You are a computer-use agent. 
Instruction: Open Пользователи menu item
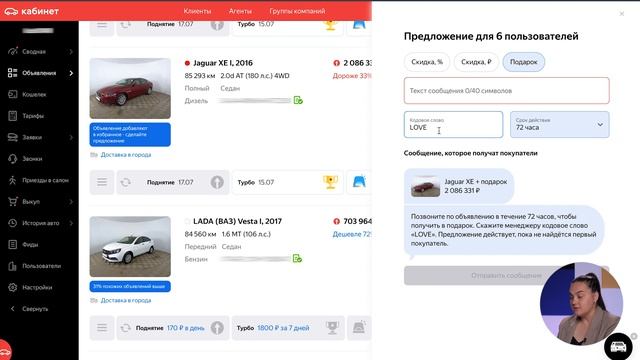[x=41, y=266]
